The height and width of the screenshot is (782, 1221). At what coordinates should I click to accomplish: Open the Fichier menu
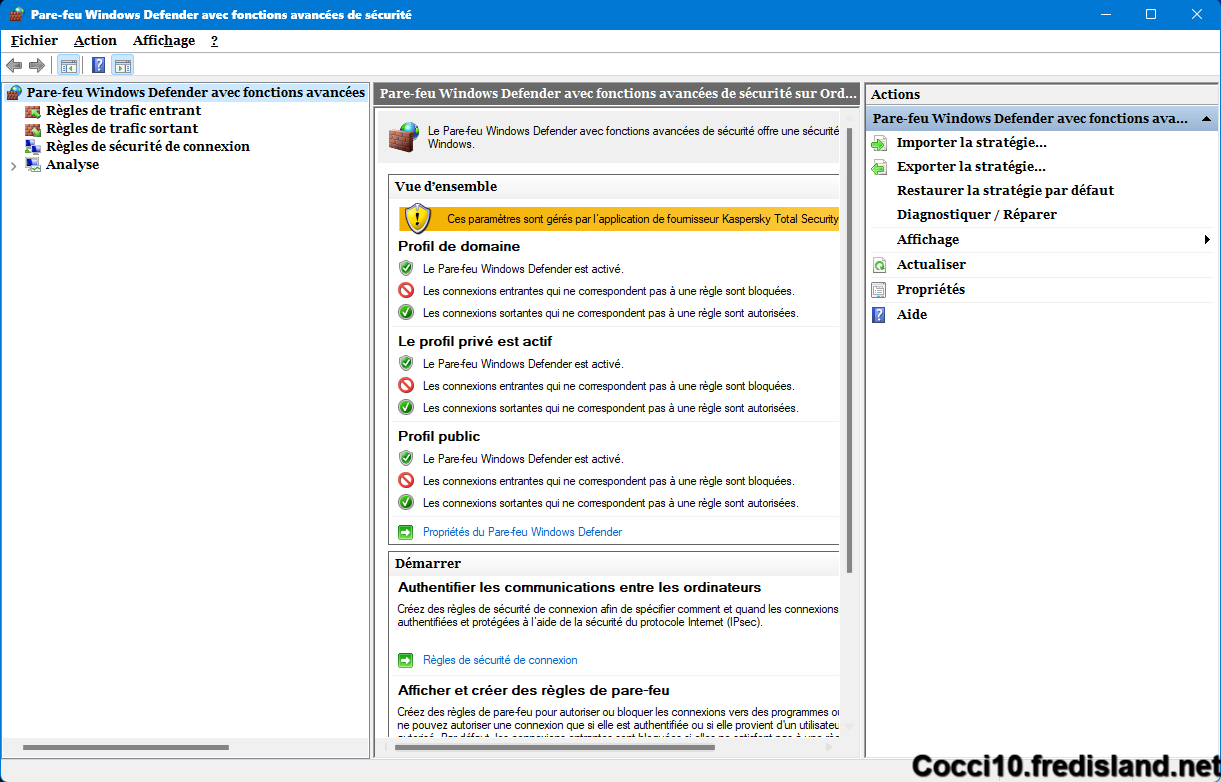(34, 41)
